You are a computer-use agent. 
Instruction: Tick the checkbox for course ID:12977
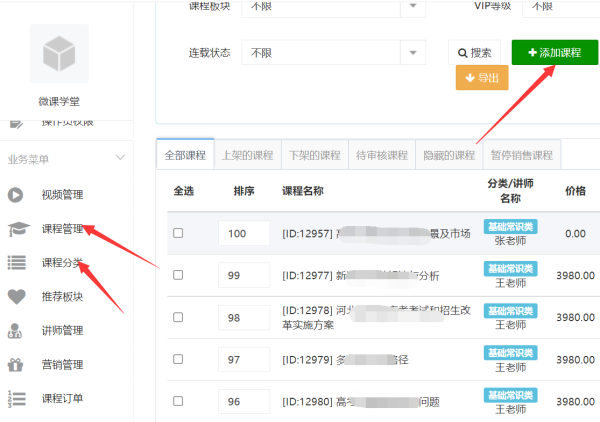(x=178, y=275)
